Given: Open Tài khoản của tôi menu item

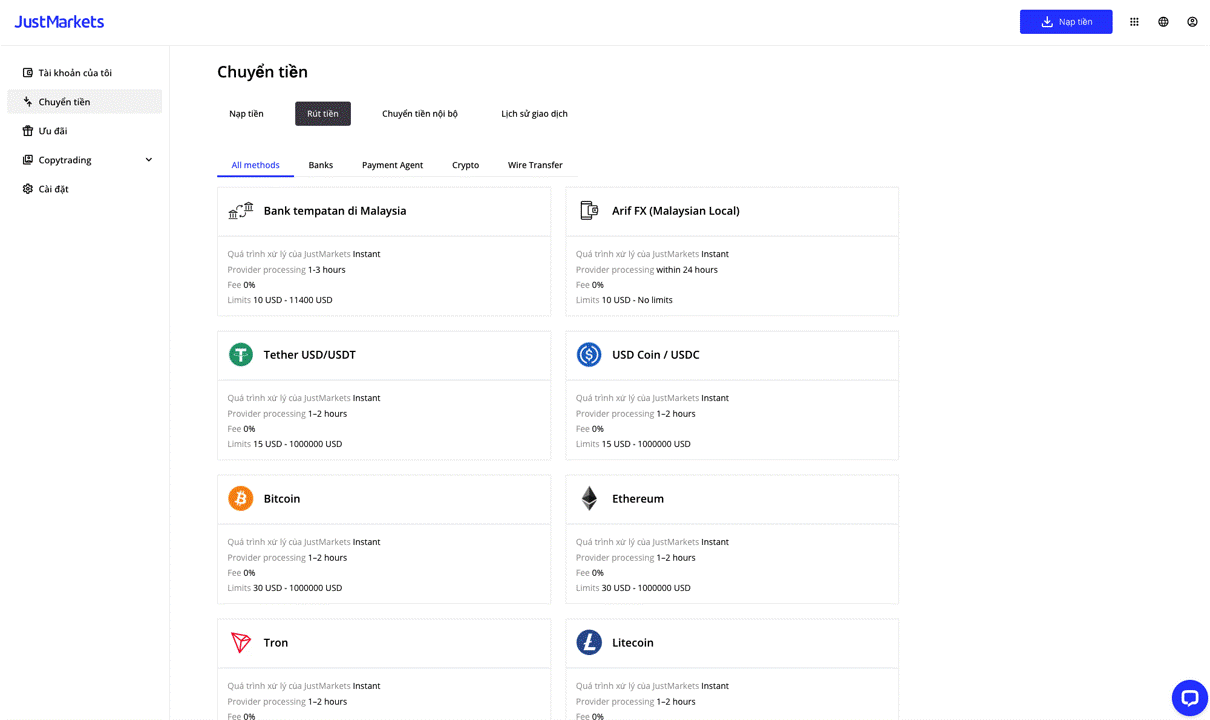Looking at the screenshot, I should [85, 73].
